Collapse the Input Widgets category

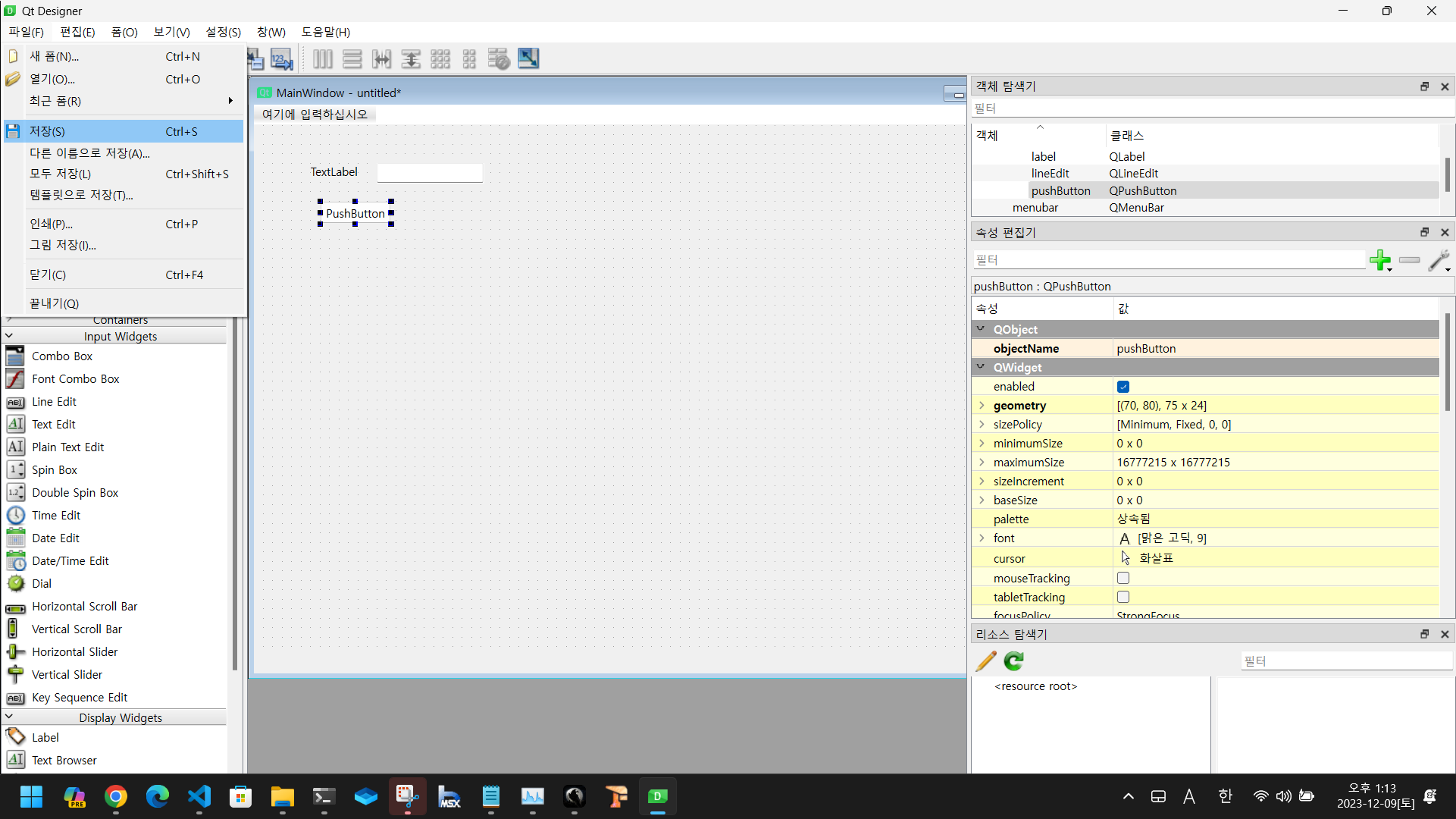(9, 336)
